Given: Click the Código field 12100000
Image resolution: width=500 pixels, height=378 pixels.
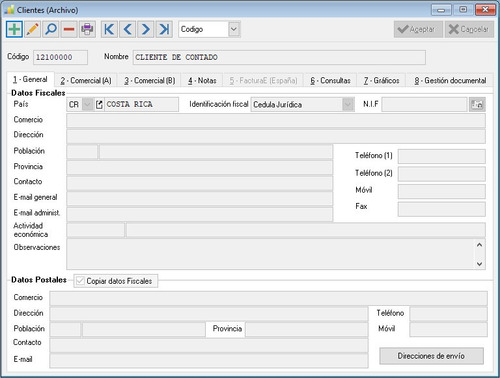Looking at the screenshot, I should tap(60, 57).
